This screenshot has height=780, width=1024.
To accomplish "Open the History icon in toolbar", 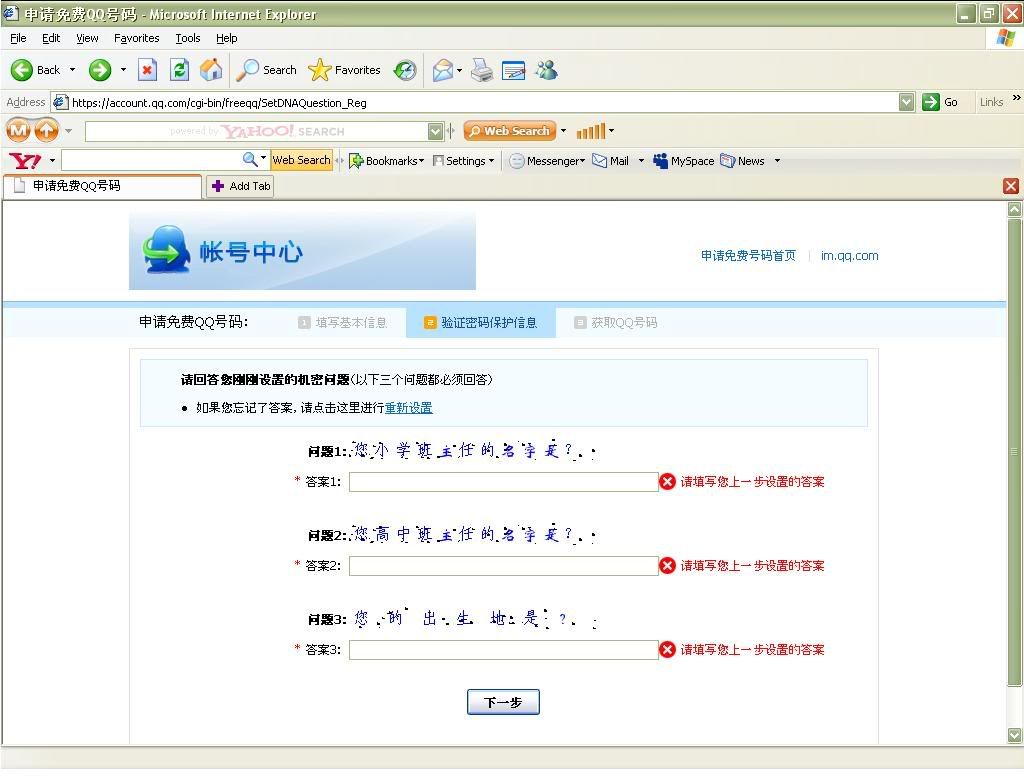I will [405, 70].
